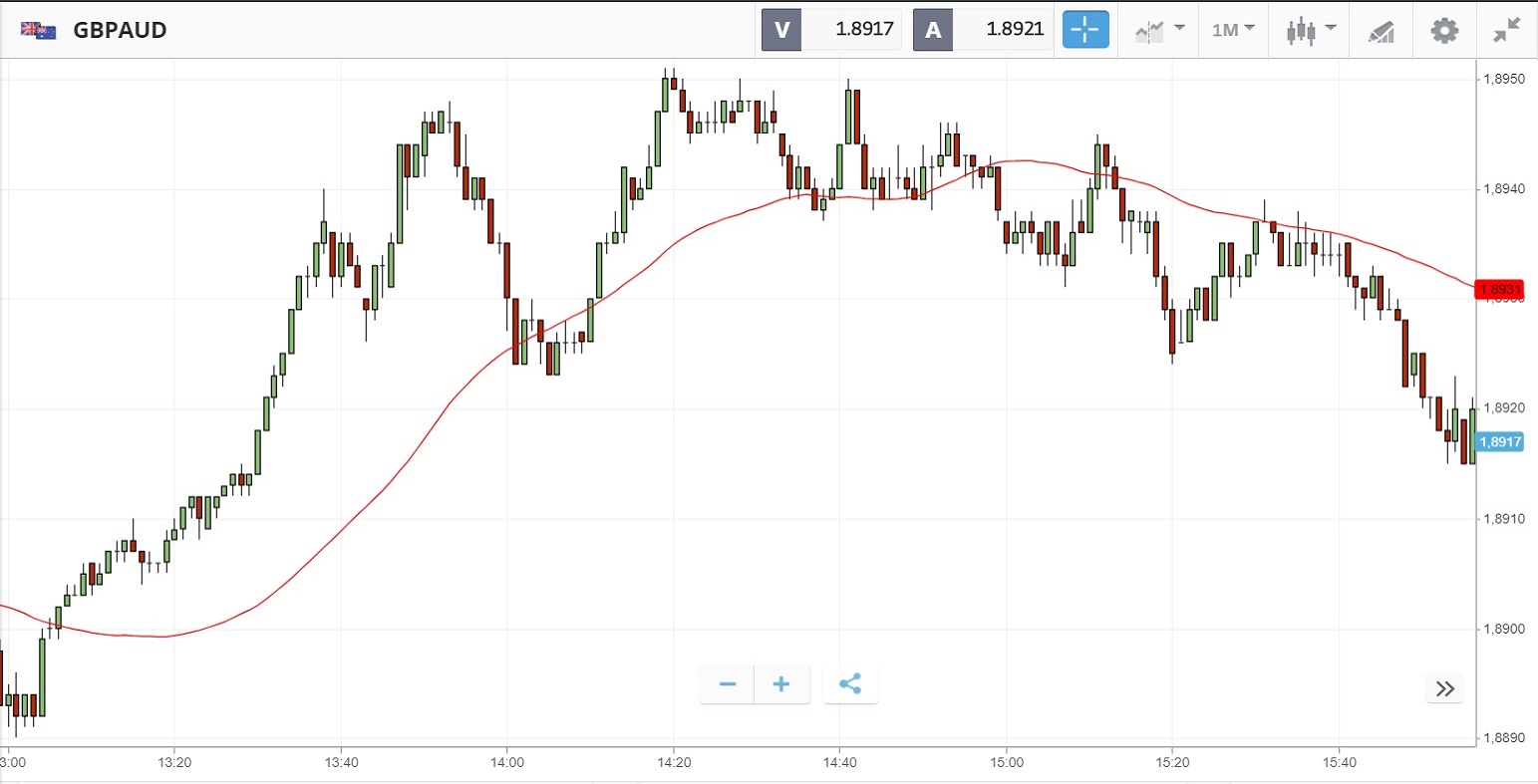Click the GBPAUD instrument name
This screenshot has height=784, width=1538.
click(x=120, y=30)
